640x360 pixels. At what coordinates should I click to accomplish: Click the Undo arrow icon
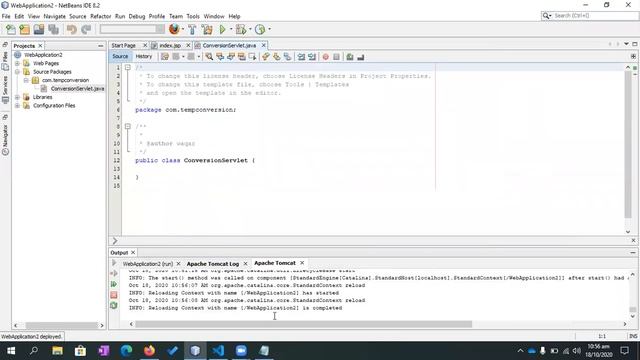(x=72, y=29)
